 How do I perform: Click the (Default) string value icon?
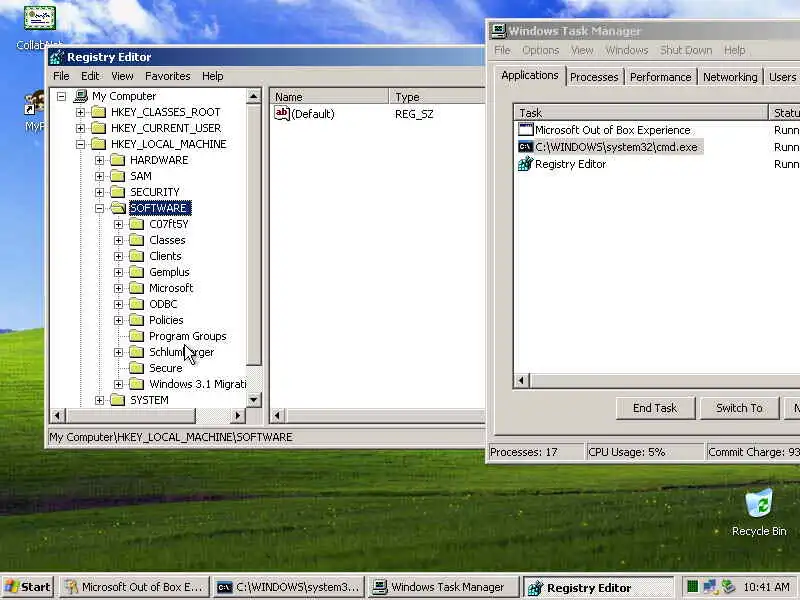tap(282, 113)
